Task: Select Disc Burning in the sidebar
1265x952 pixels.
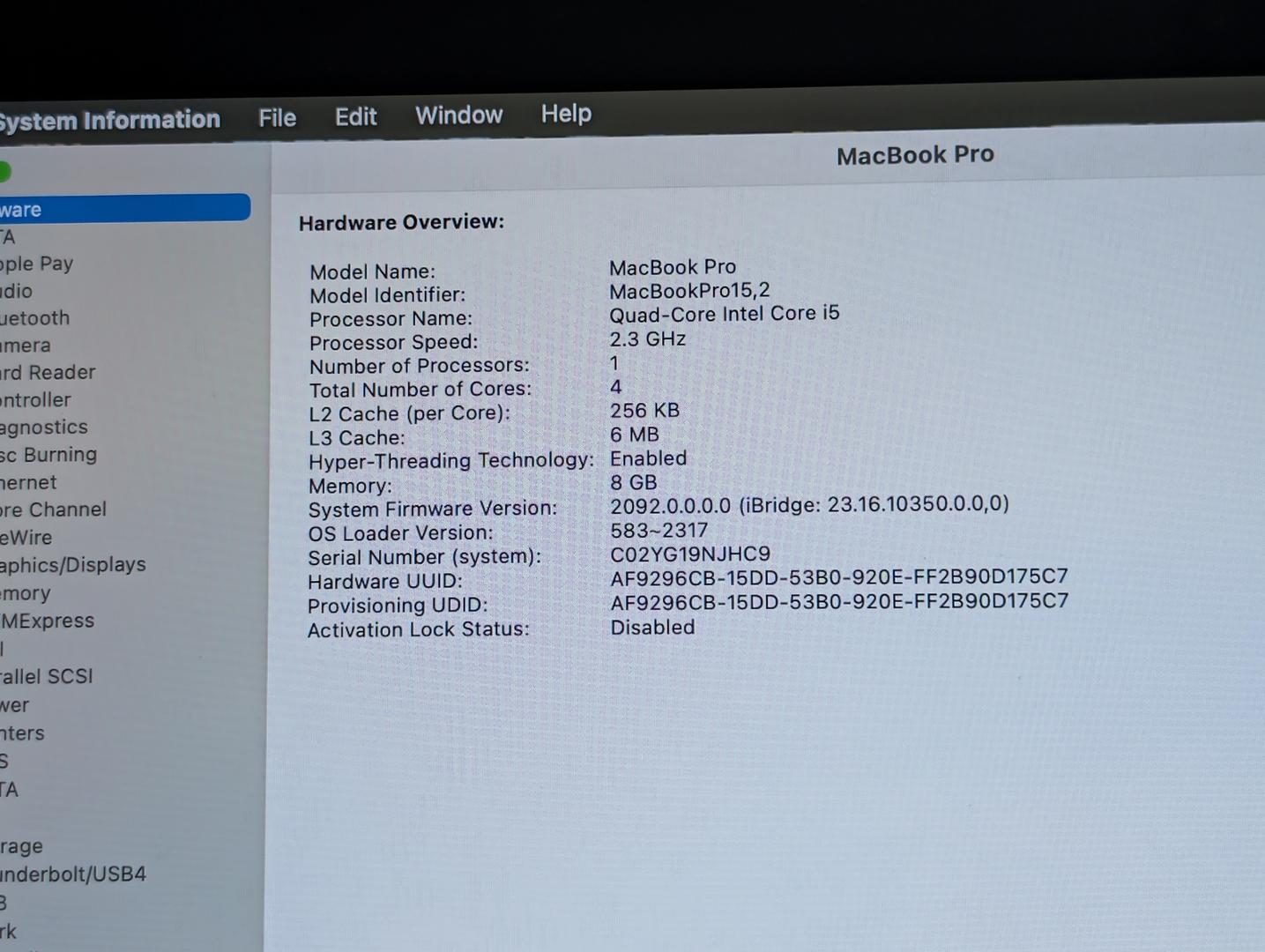Action: tap(48, 455)
